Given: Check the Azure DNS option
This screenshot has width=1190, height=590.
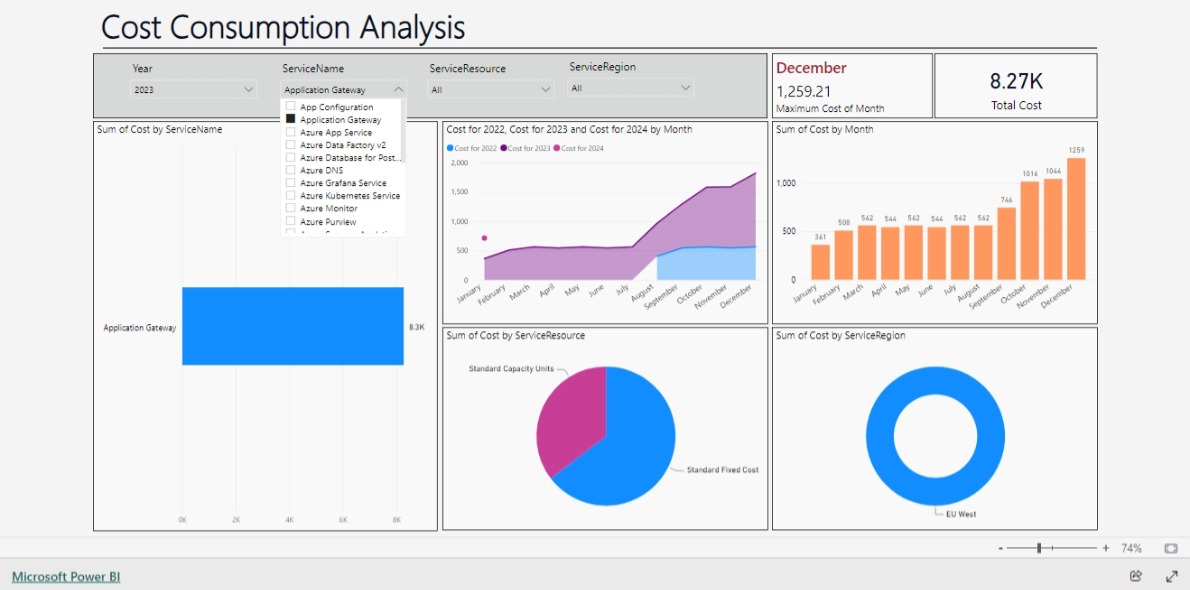Looking at the screenshot, I should 291,170.
